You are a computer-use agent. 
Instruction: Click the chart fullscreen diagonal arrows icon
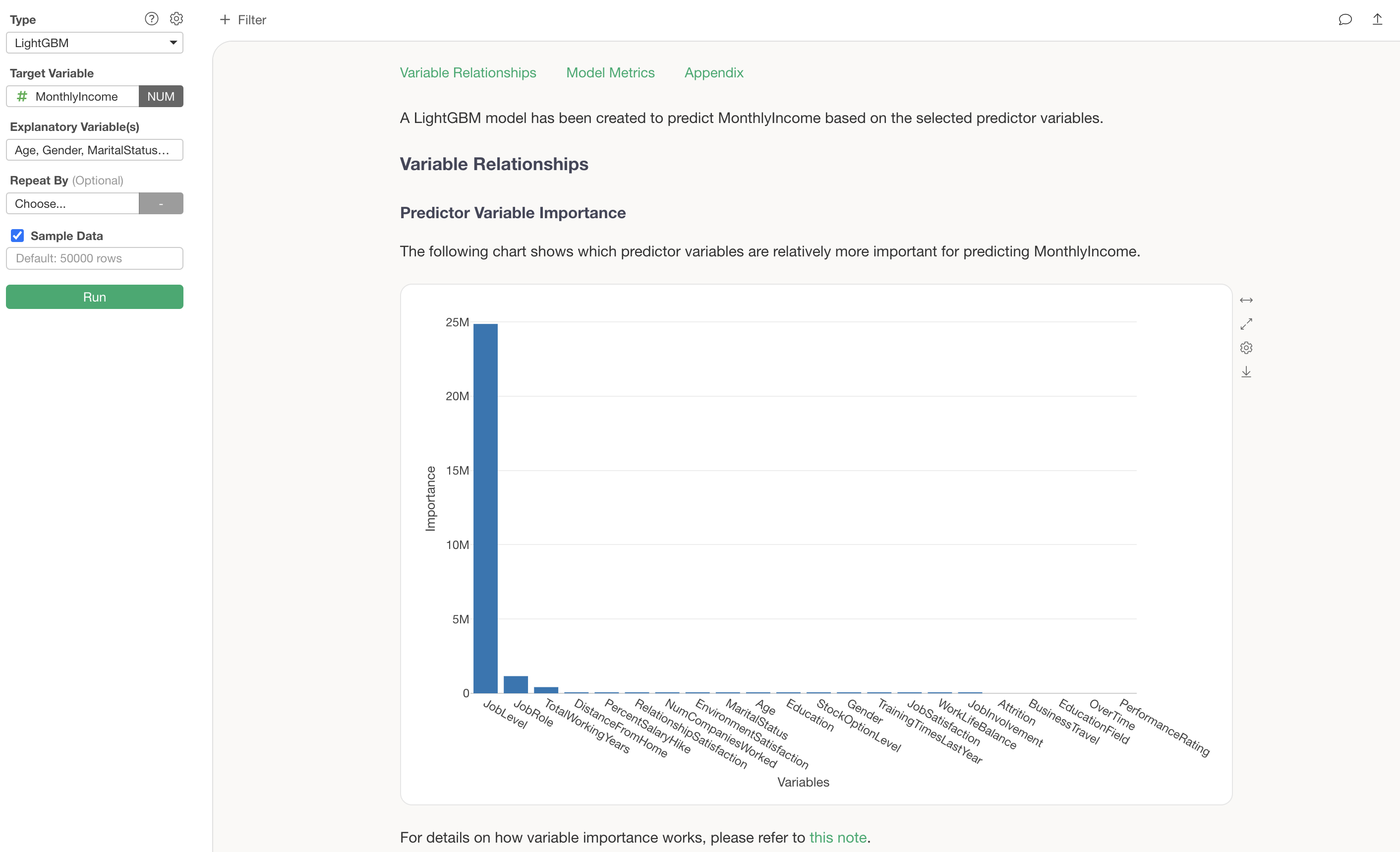click(1246, 324)
